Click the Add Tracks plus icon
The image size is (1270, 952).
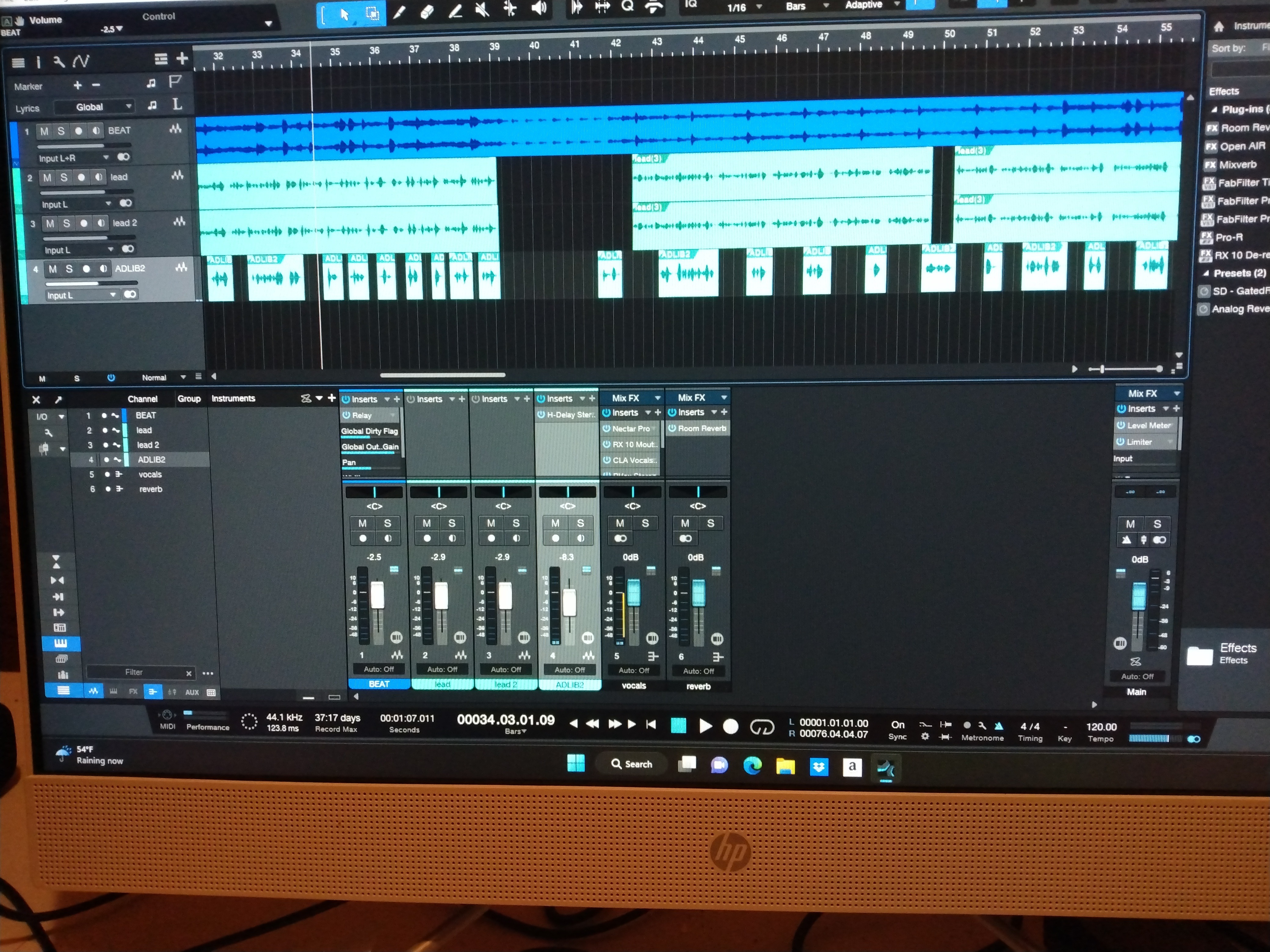[182, 59]
